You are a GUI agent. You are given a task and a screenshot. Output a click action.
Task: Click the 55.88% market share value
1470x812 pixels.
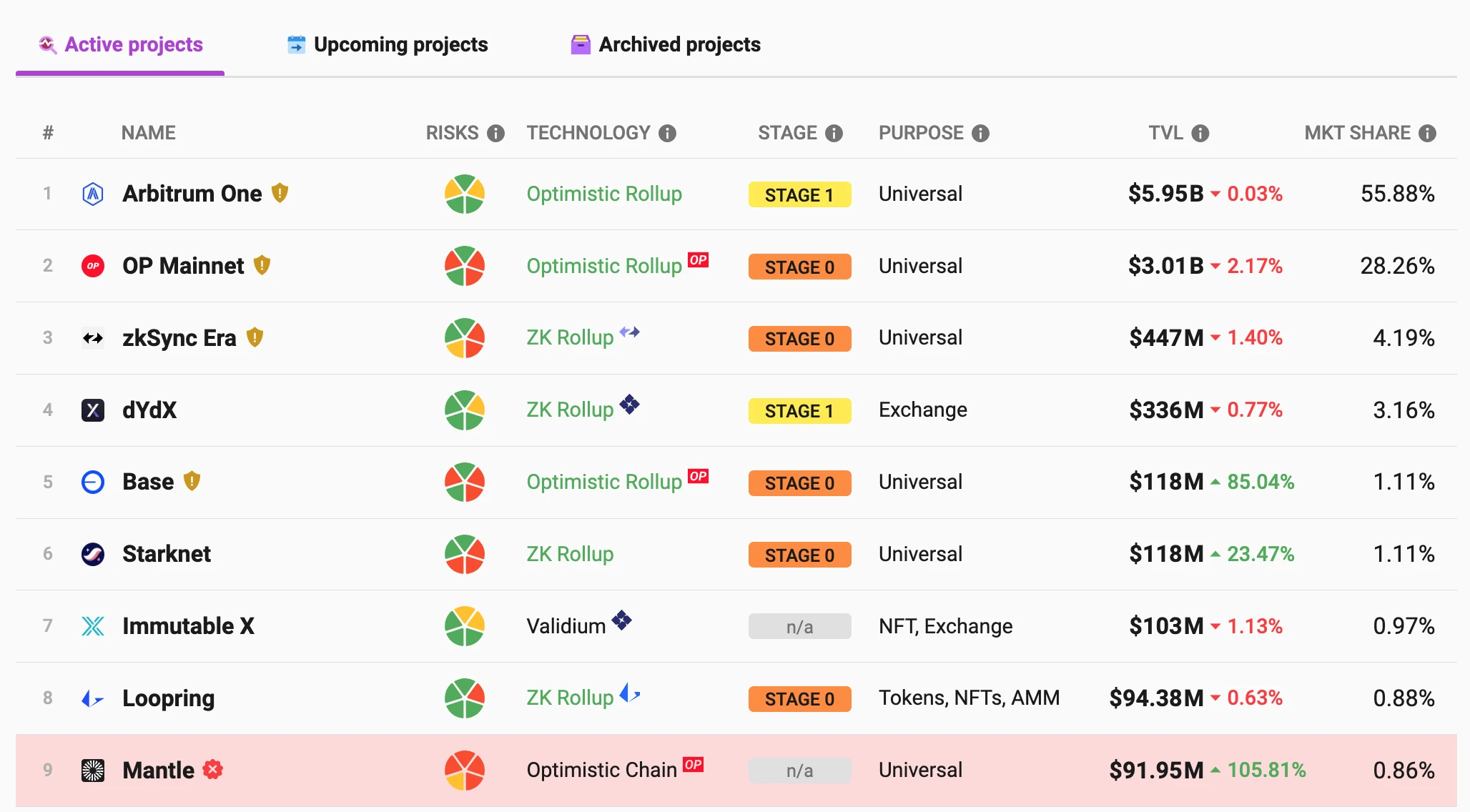pyautogui.click(x=1397, y=194)
